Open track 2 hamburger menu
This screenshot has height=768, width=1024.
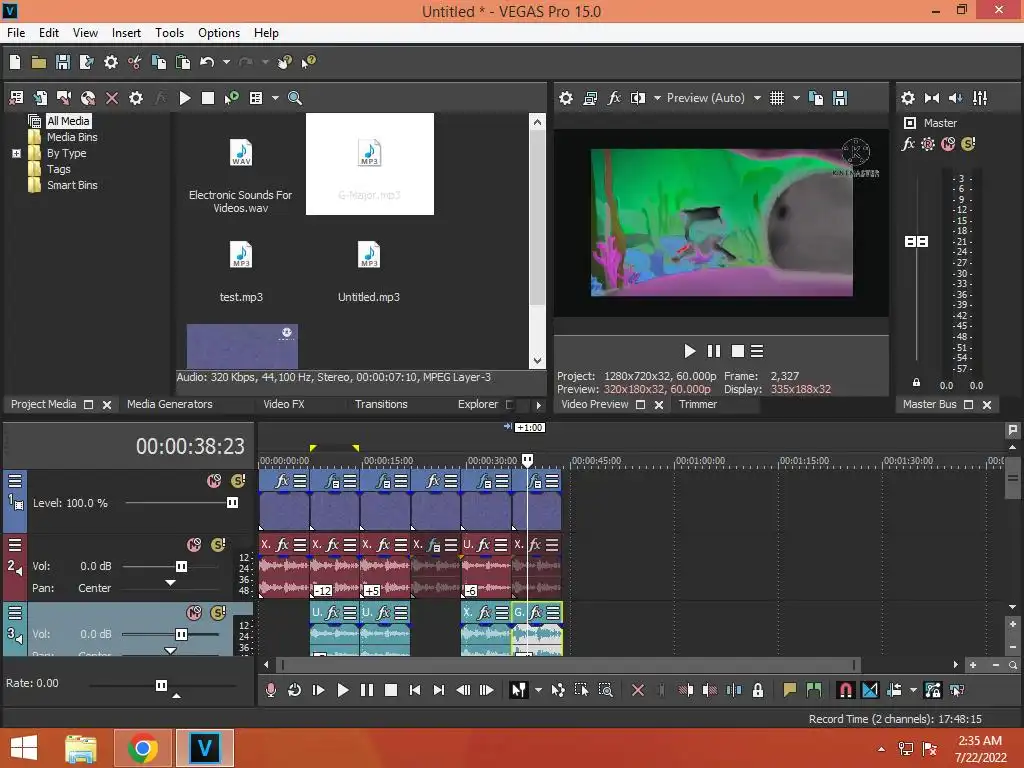click(x=15, y=545)
